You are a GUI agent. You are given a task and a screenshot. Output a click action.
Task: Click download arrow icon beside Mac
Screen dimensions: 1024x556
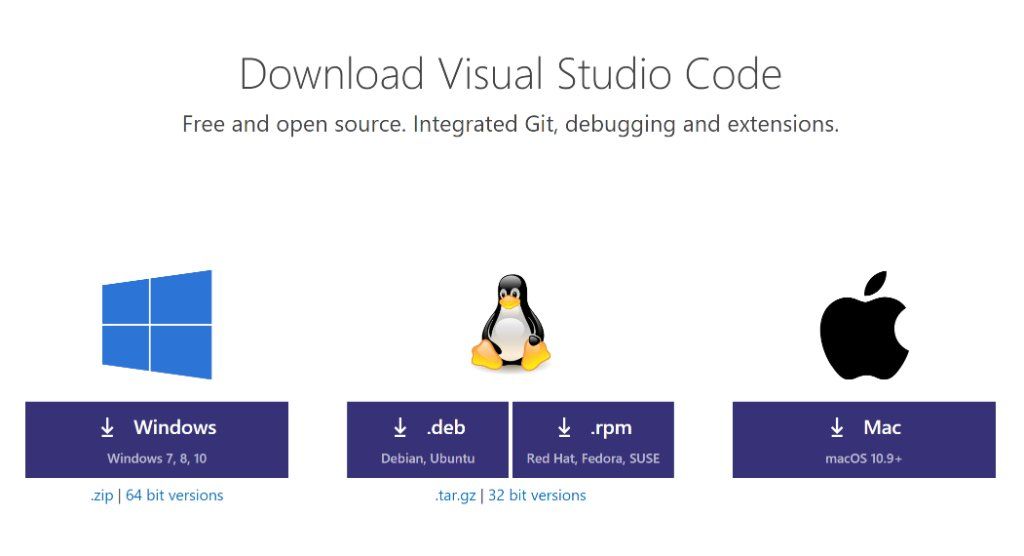(838, 428)
